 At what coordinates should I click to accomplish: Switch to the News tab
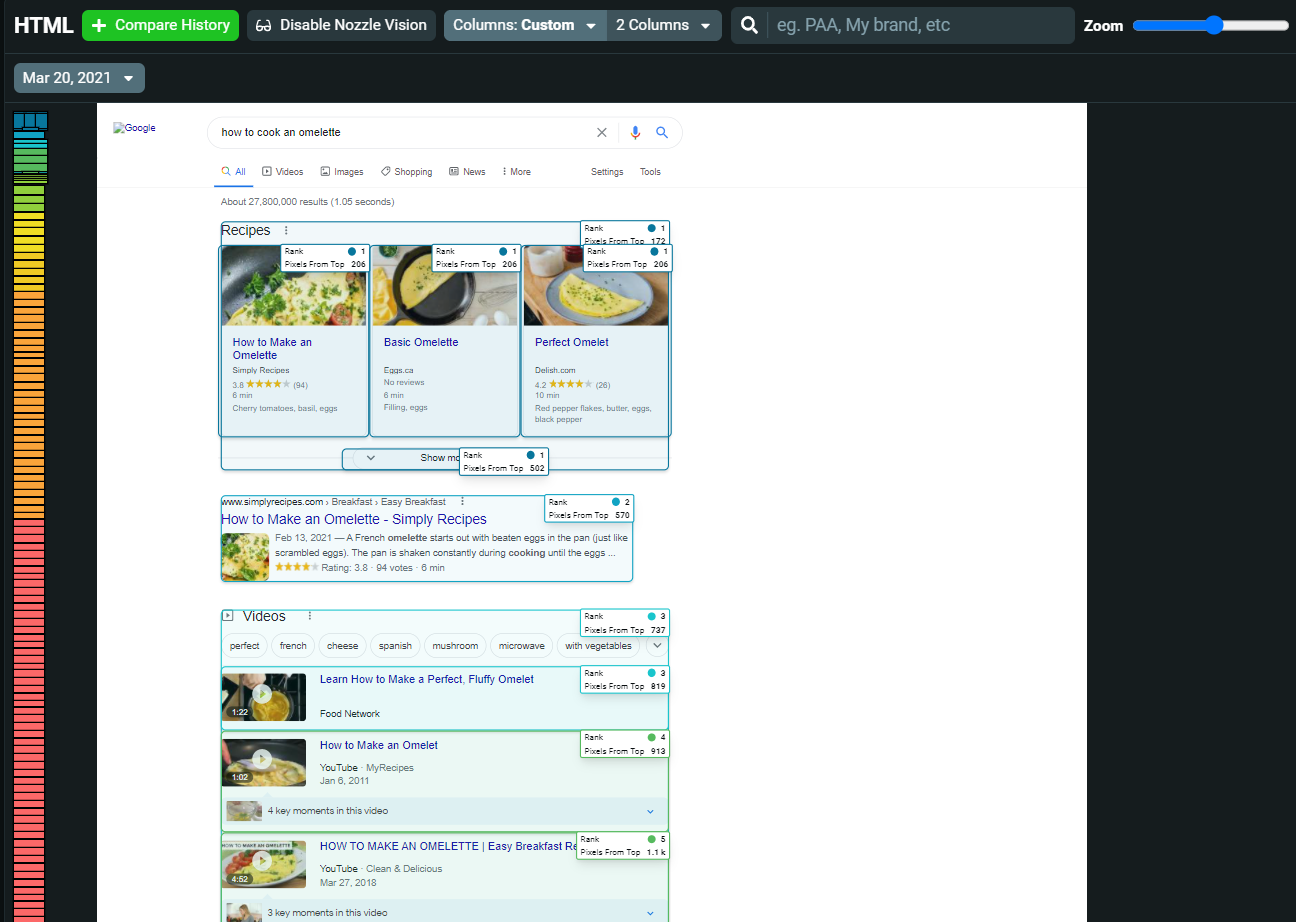pyautogui.click(x=467, y=172)
